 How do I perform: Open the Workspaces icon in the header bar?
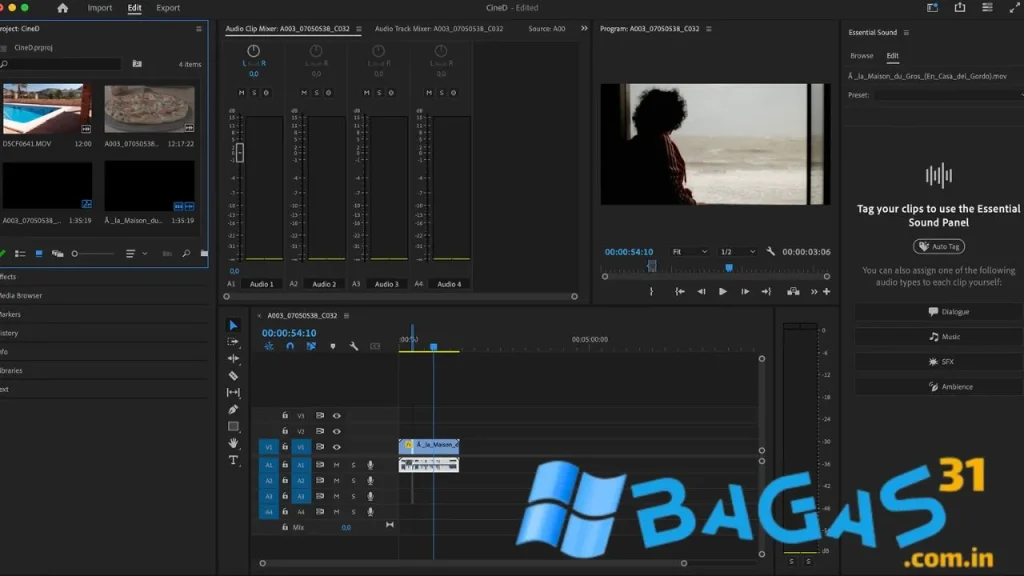(932, 8)
